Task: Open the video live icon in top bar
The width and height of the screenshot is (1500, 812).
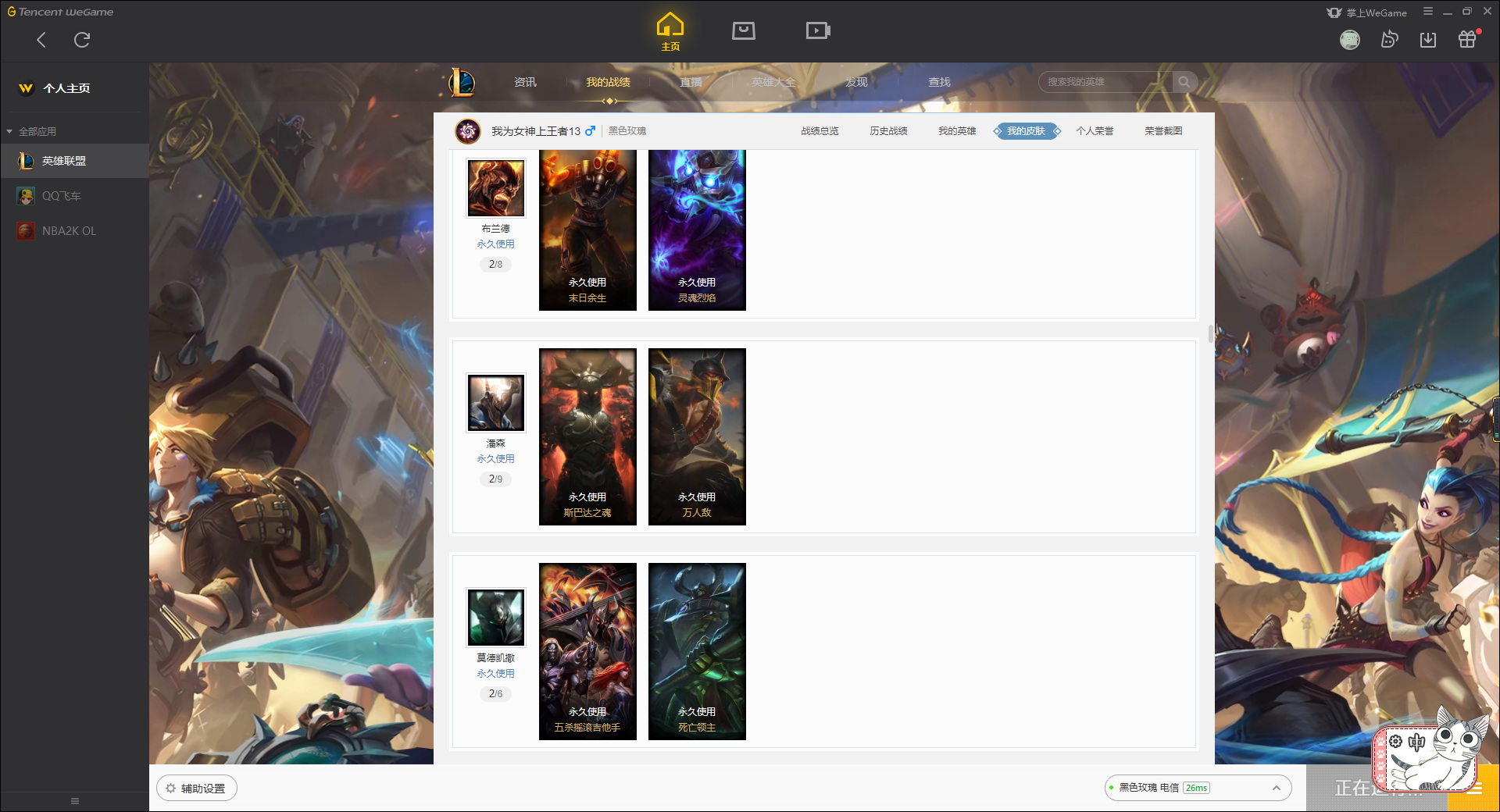Action: coord(818,30)
